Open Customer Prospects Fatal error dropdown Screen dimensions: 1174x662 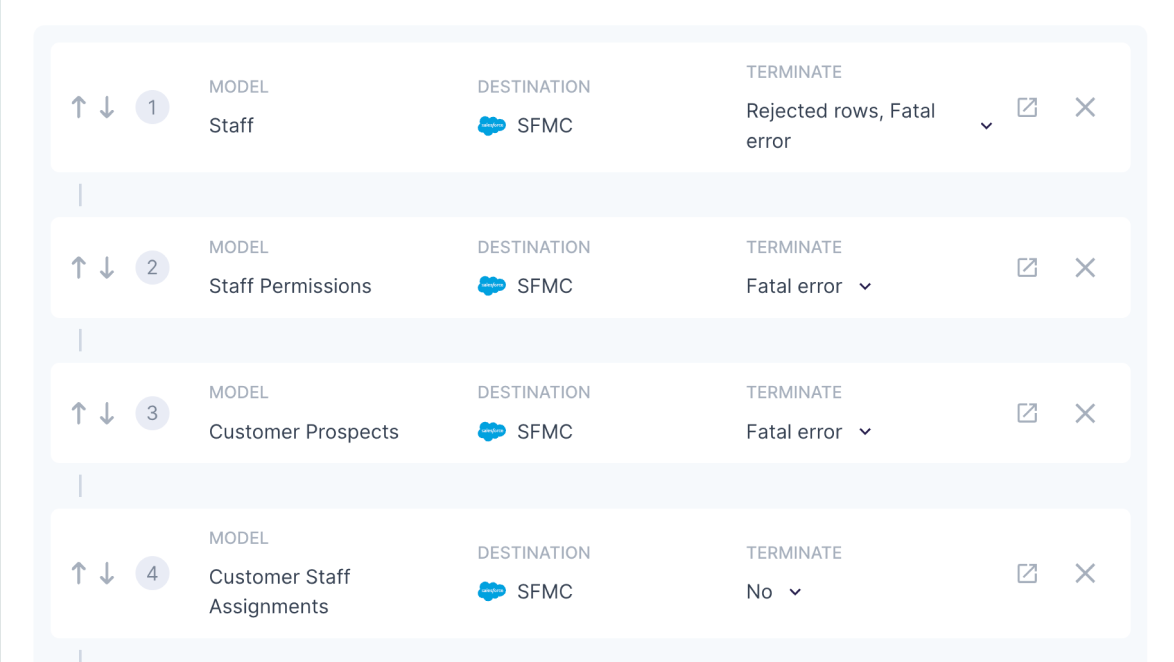[x=865, y=432]
